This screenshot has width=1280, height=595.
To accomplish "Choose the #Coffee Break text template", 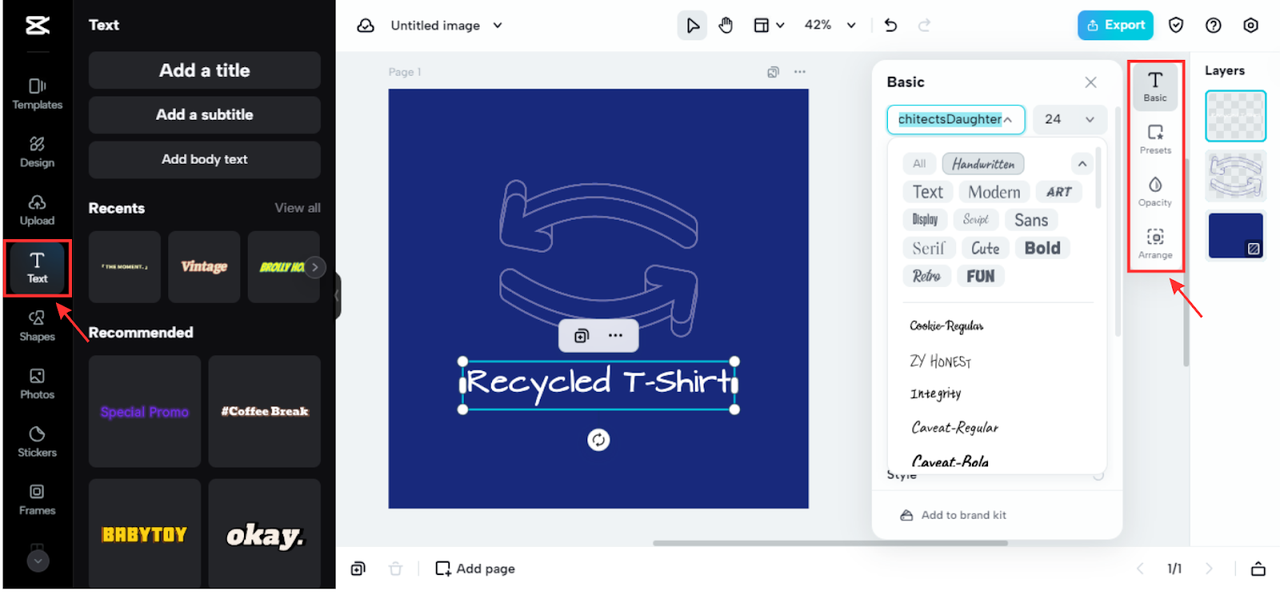I will pos(265,411).
